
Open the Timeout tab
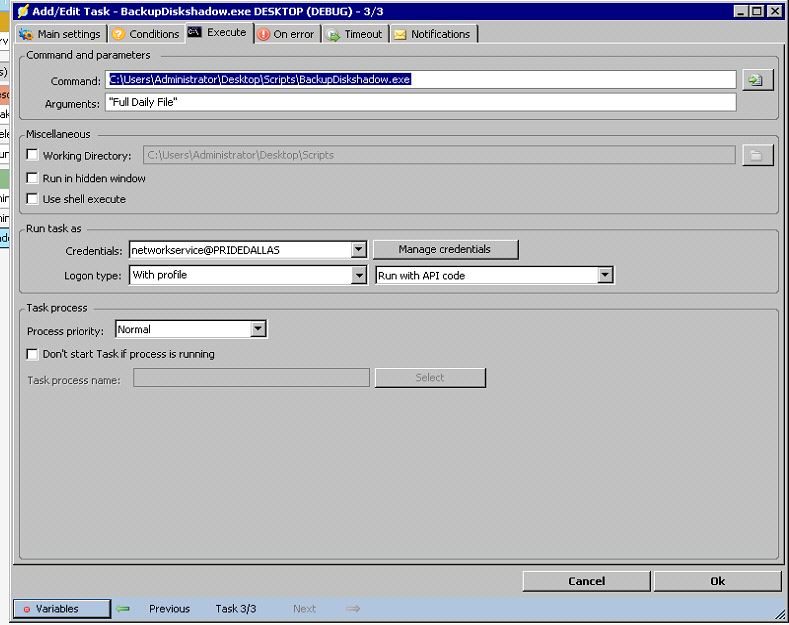pos(355,34)
